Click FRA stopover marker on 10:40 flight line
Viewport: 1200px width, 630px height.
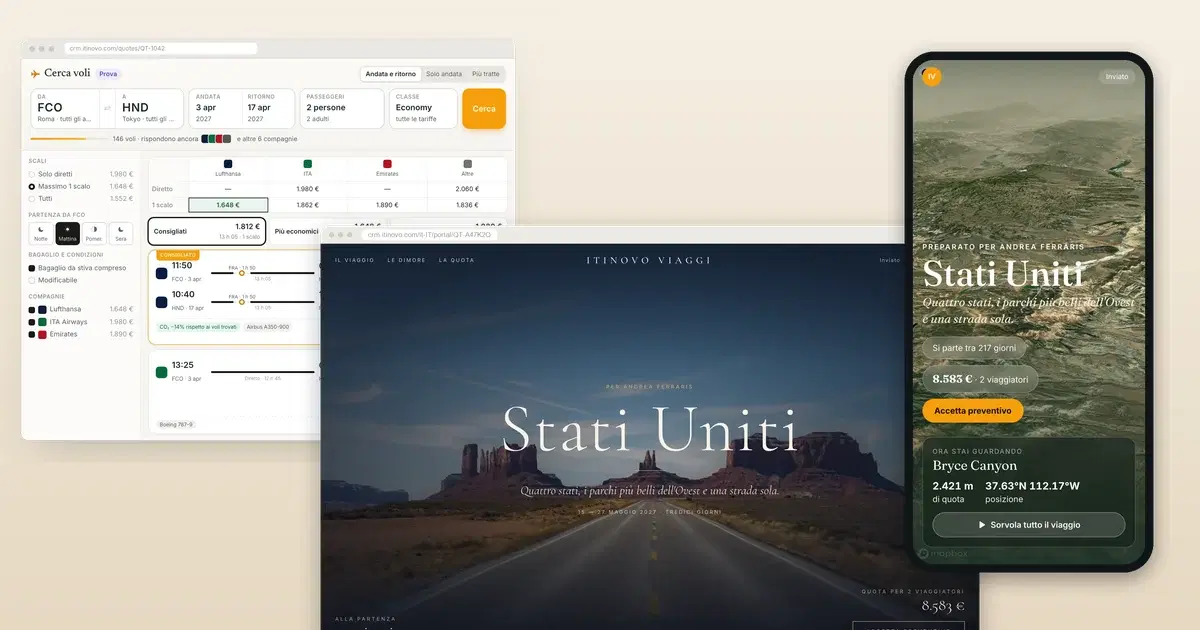[241, 302]
